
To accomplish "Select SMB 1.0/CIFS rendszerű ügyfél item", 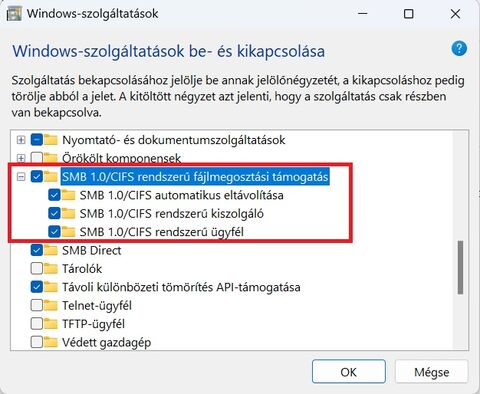I will 162,232.
